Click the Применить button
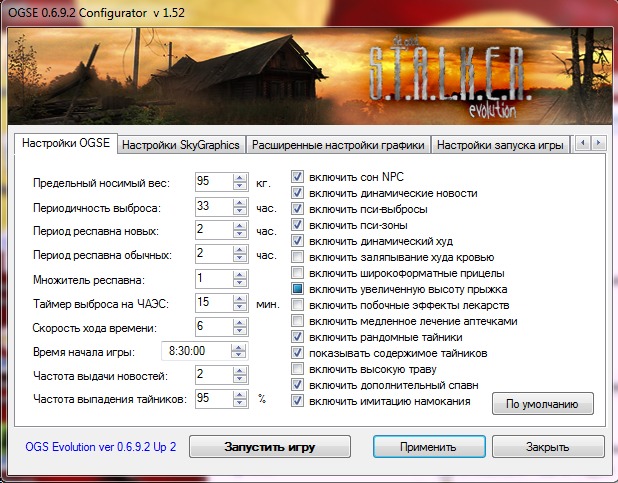 (x=429, y=447)
